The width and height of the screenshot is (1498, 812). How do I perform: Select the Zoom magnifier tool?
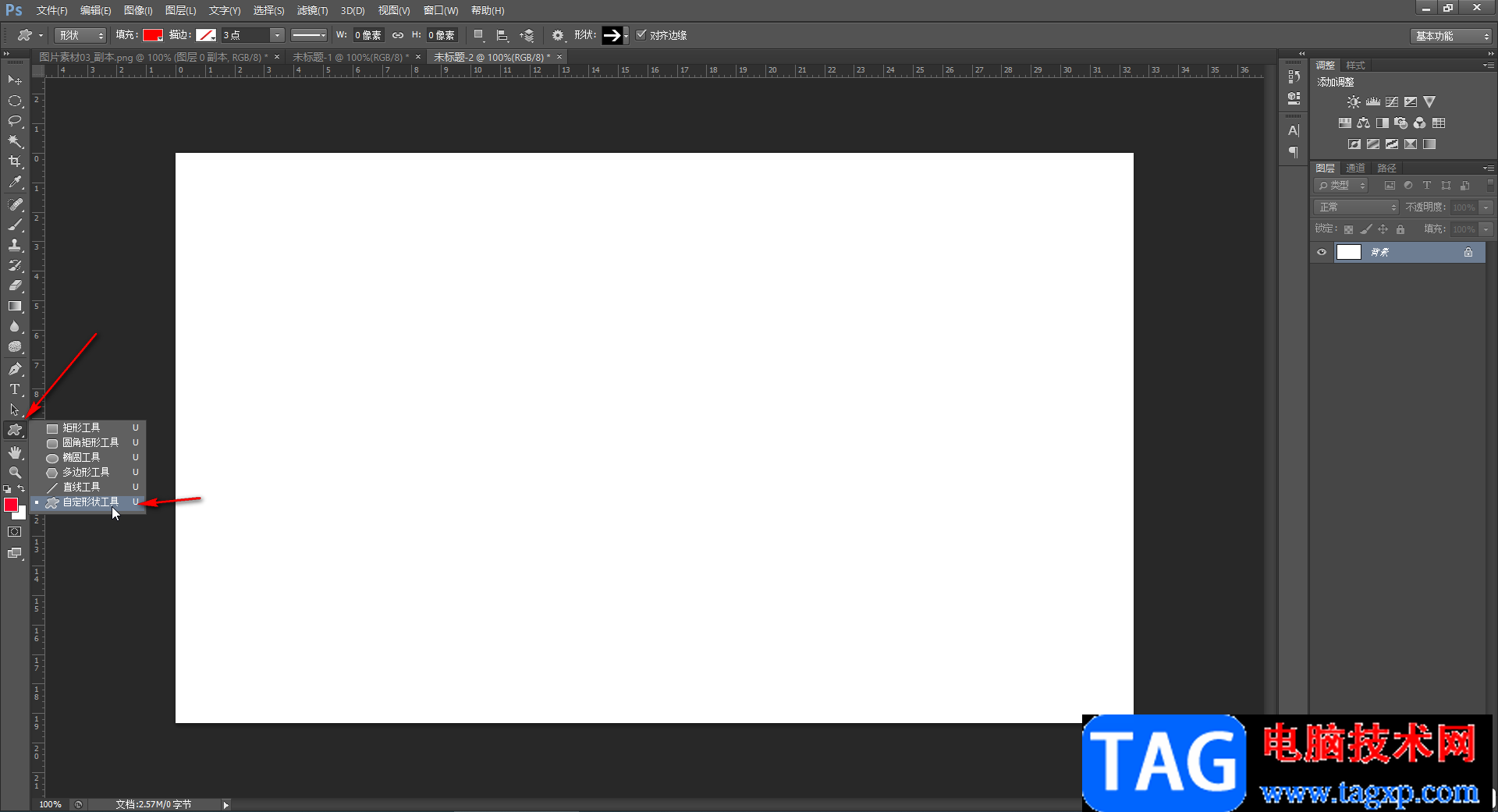(15, 473)
